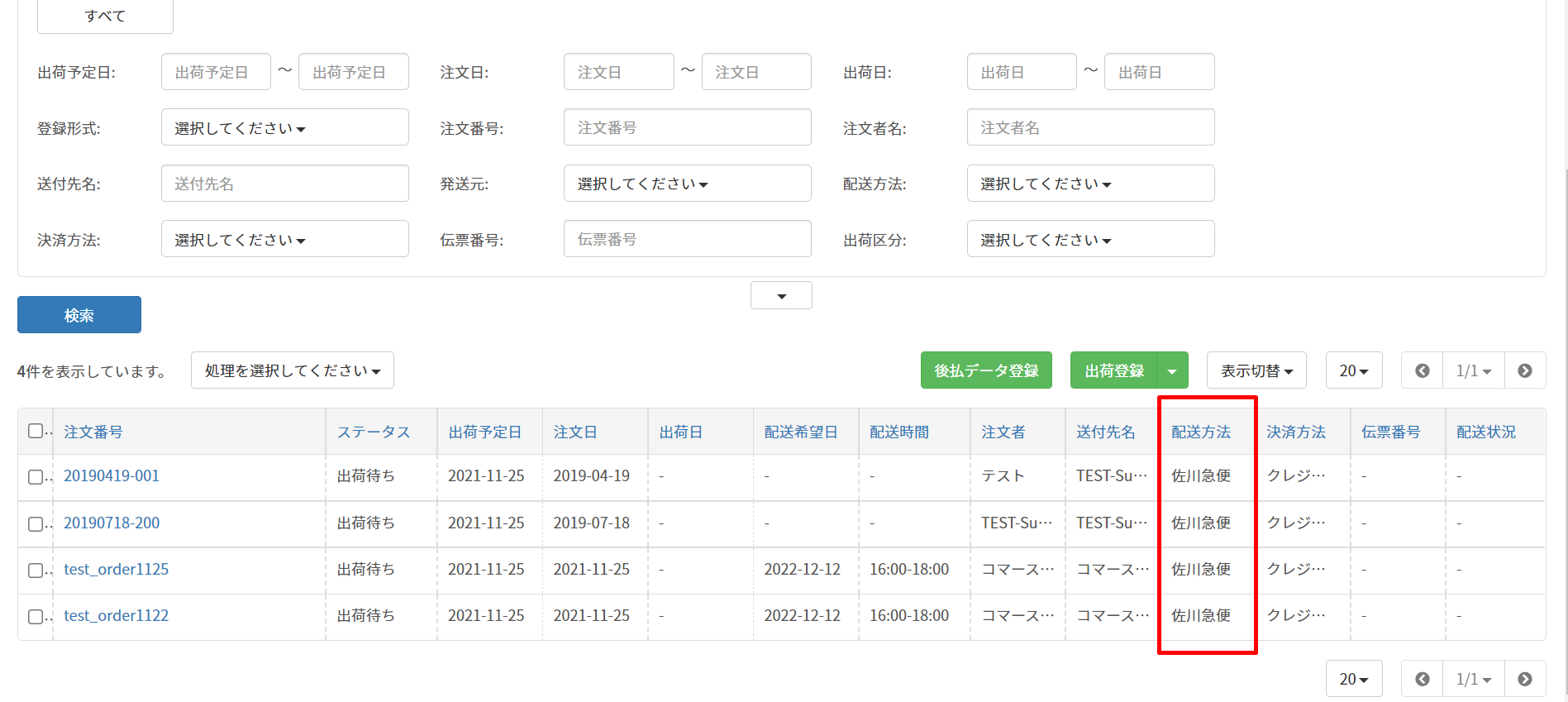This screenshot has height=702, width=1568.
Task: Focus the 出荷予定日 start date field
Action: coord(216,72)
